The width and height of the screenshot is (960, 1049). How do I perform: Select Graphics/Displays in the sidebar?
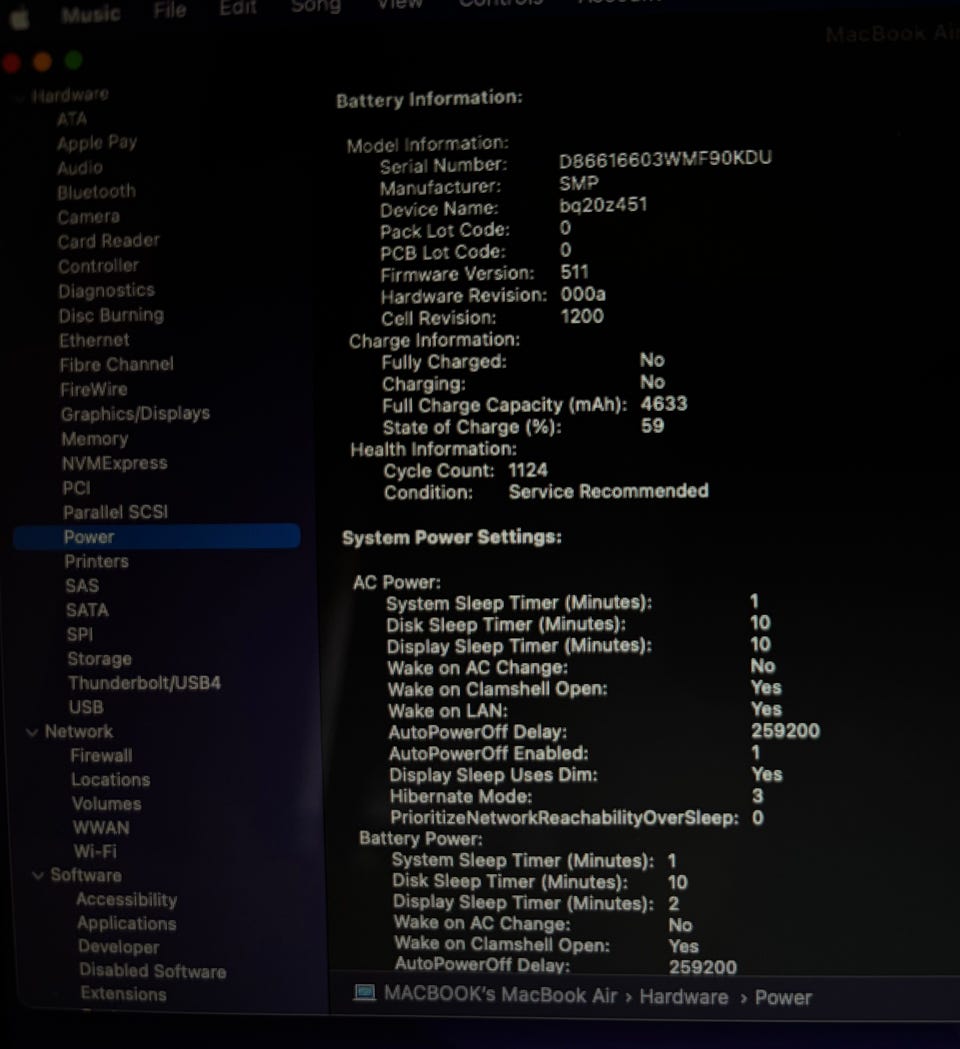coord(135,414)
